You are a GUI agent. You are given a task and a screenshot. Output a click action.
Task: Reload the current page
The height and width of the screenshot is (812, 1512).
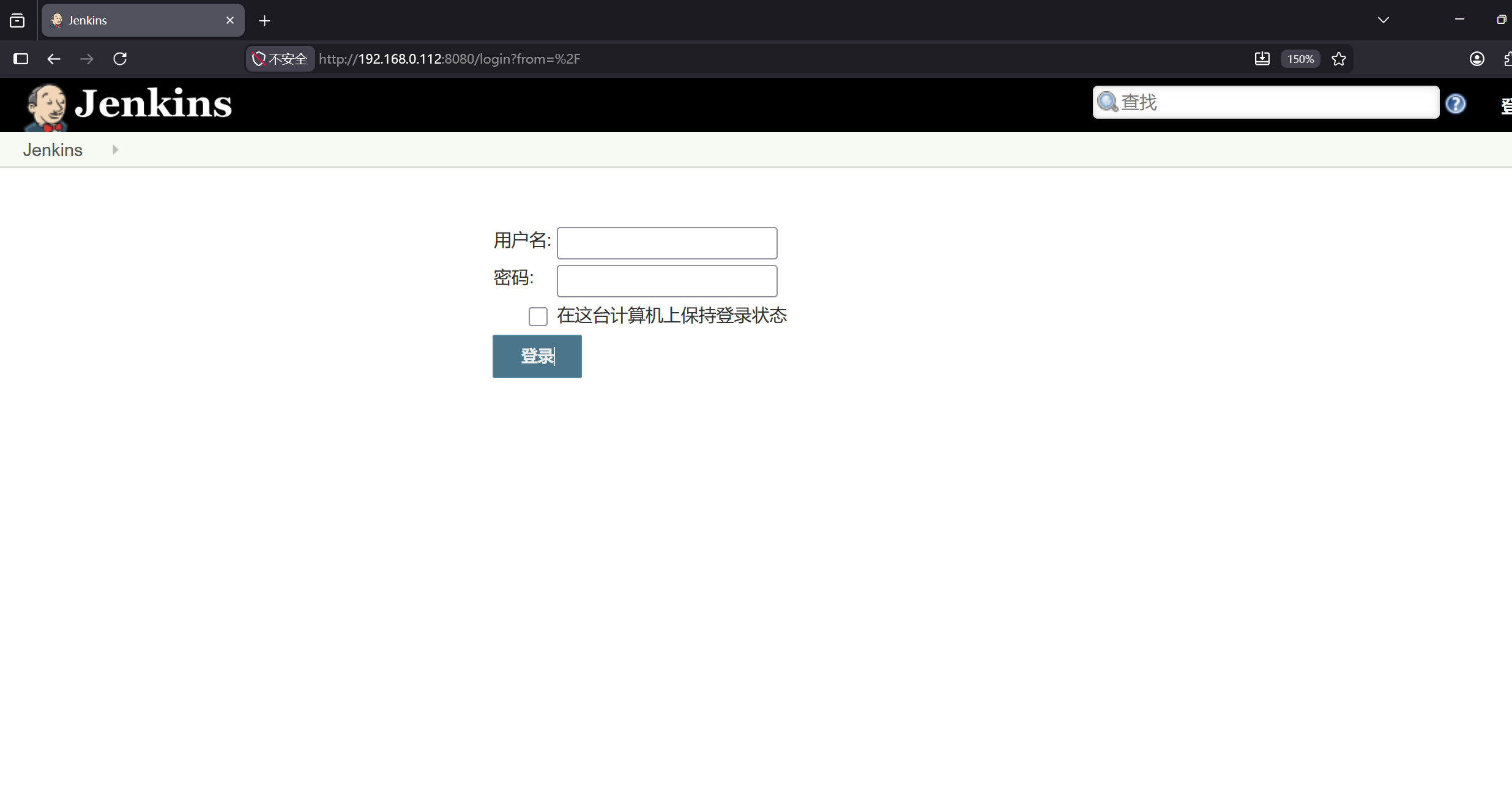[120, 59]
